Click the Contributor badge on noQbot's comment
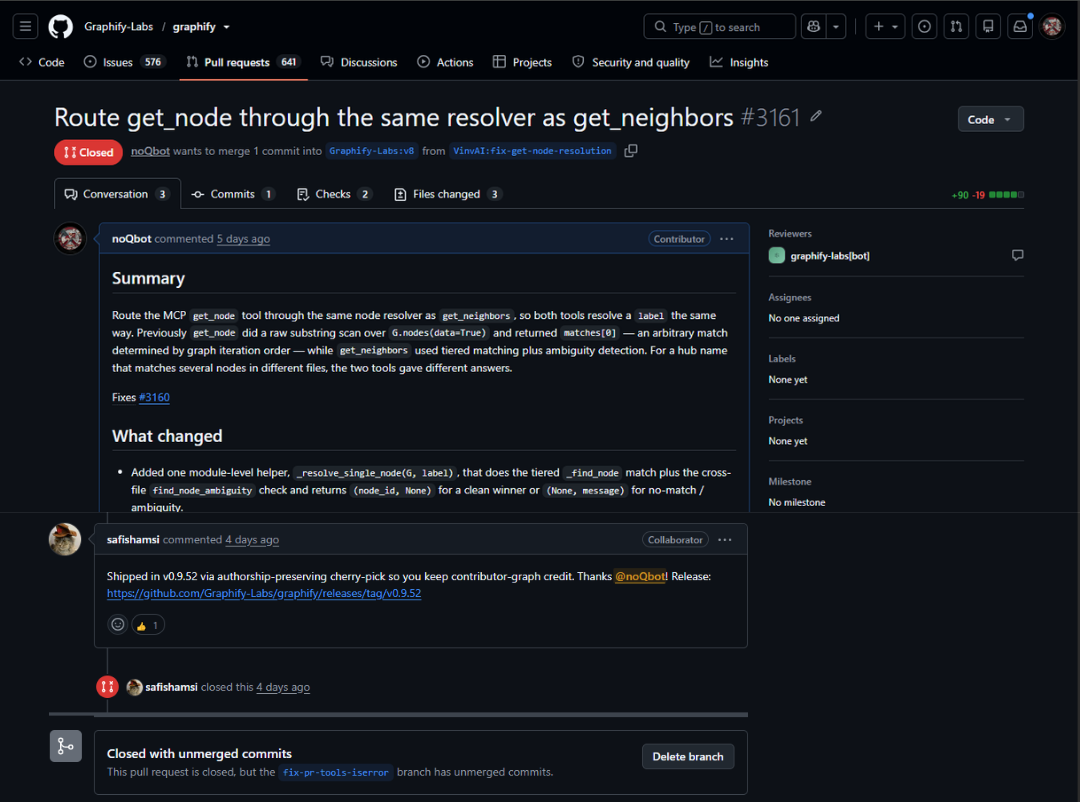Viewport: 1080px width, 803px height. [679, 239]
